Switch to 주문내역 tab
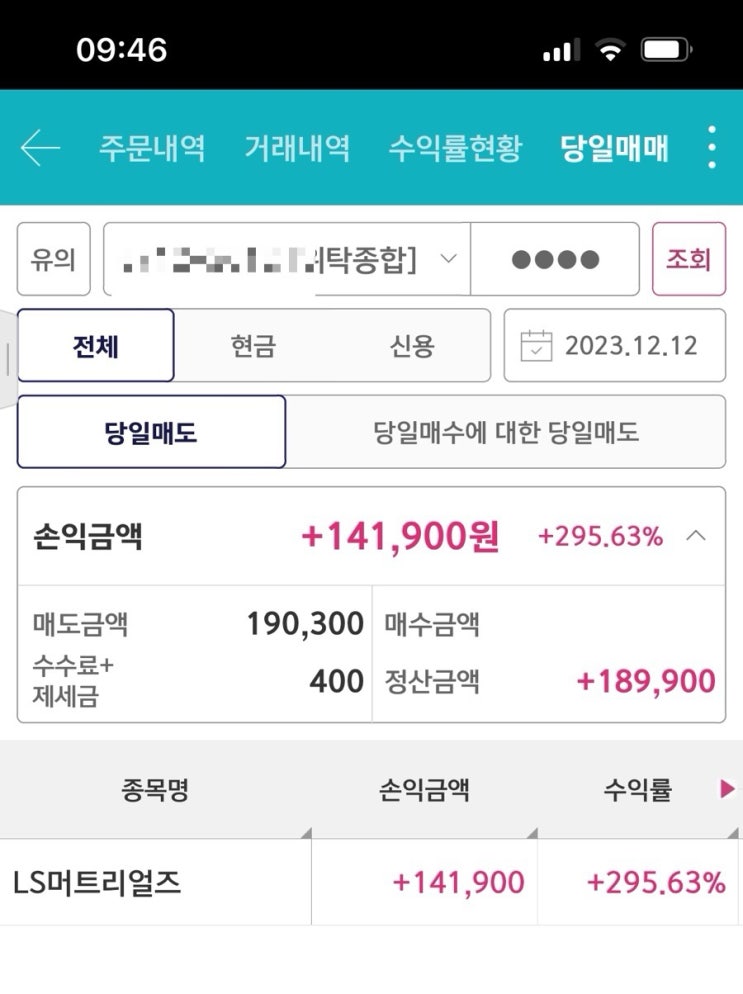 pyautogui.click(x=152, y=148)
